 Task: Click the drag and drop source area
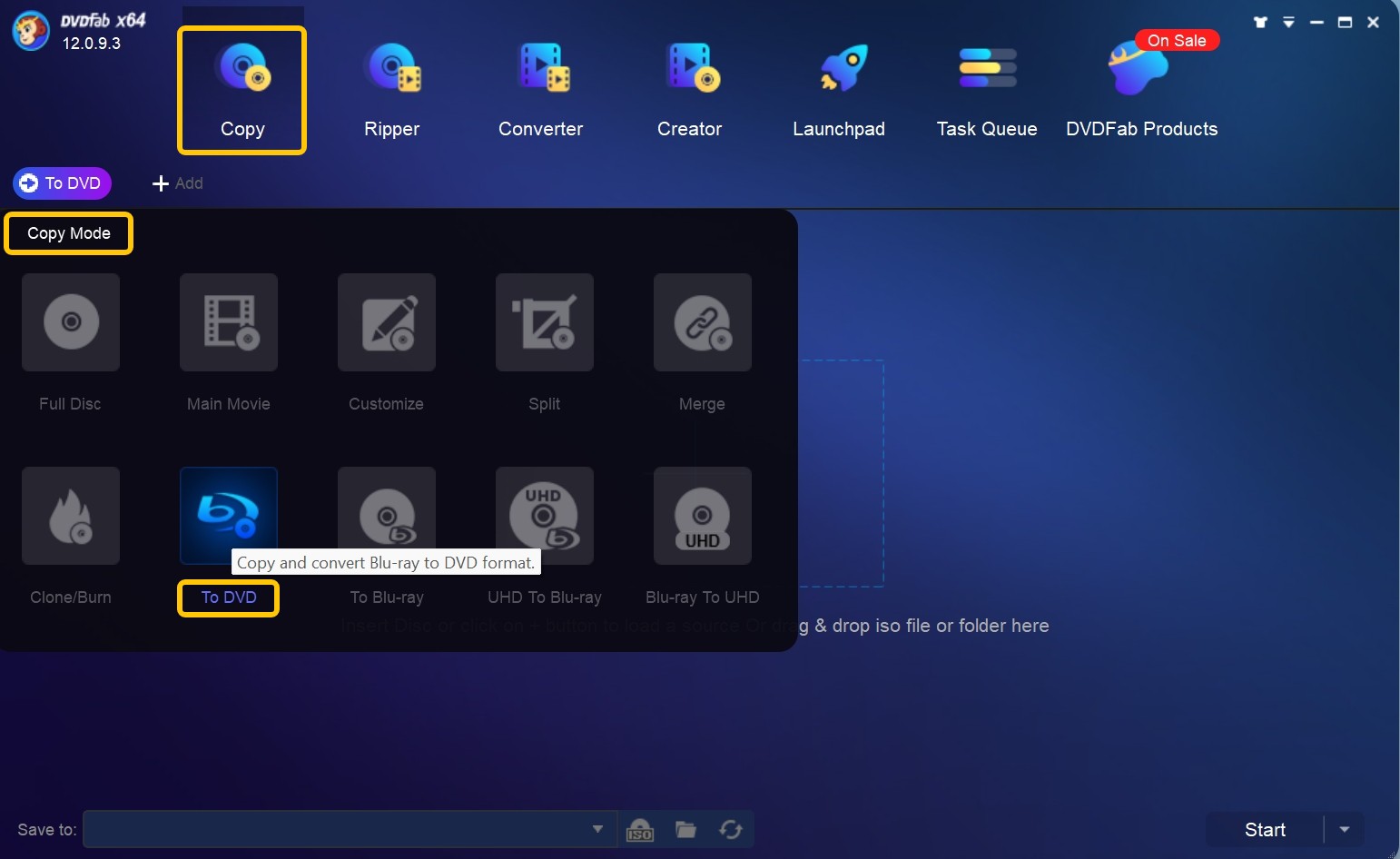pyautogui.click(x=842, y=473)
